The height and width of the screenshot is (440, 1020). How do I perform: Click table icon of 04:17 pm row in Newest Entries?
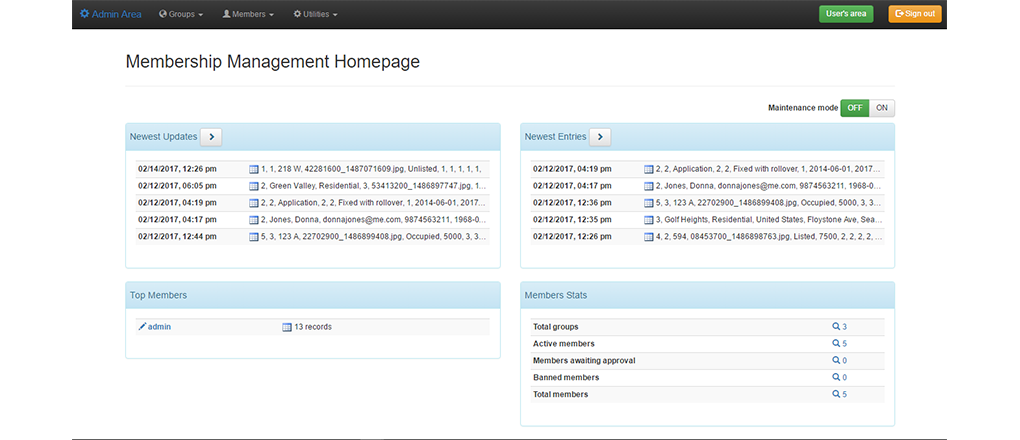[649, 186]
